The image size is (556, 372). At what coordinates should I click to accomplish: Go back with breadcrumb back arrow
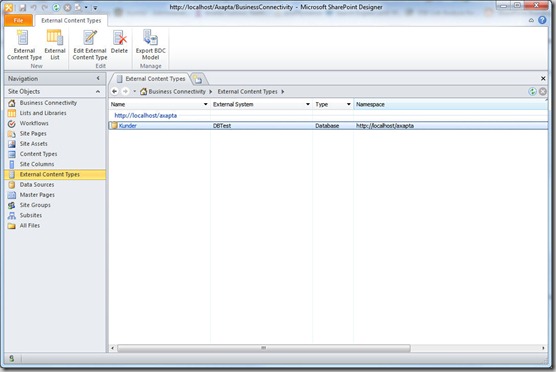click(x=115, y=91)
